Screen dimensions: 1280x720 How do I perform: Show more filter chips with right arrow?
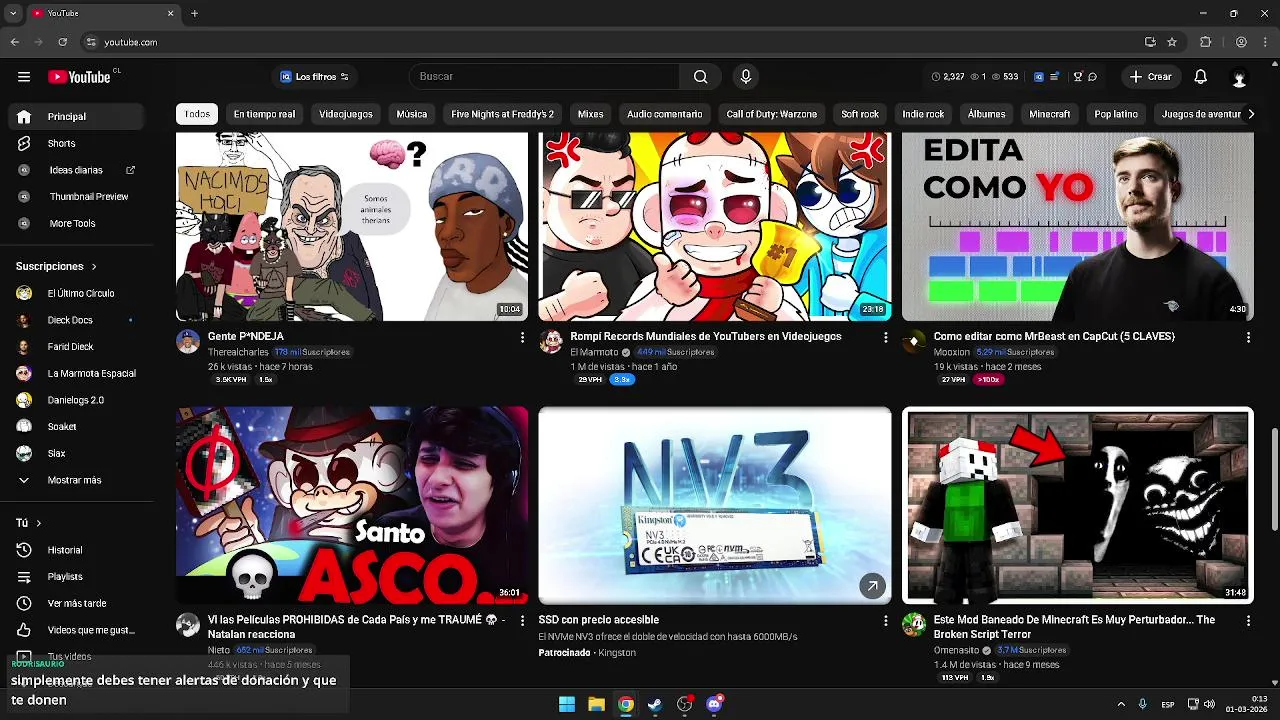(1250, 114)
